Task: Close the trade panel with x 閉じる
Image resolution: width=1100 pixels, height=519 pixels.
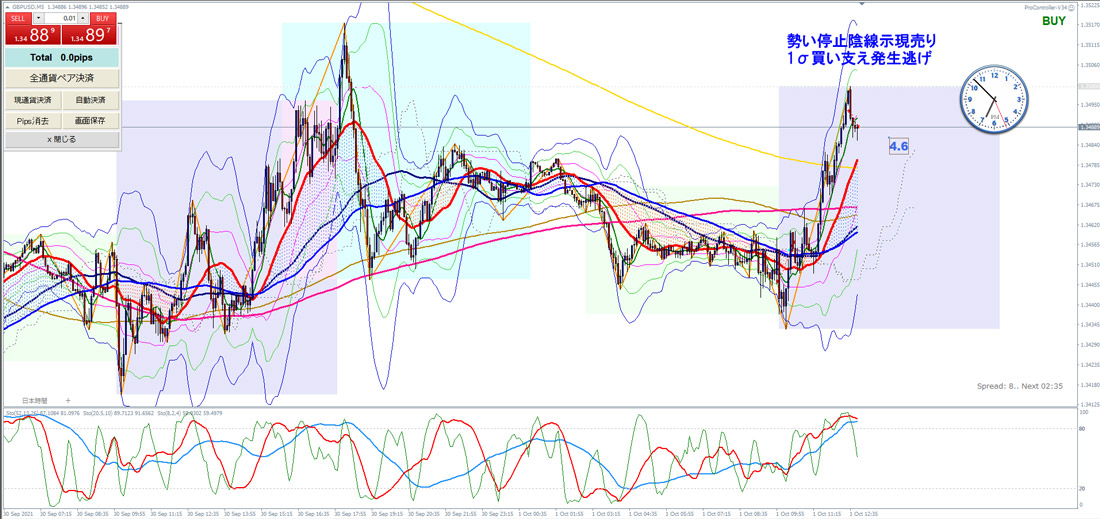Action: tap(62, 140)
